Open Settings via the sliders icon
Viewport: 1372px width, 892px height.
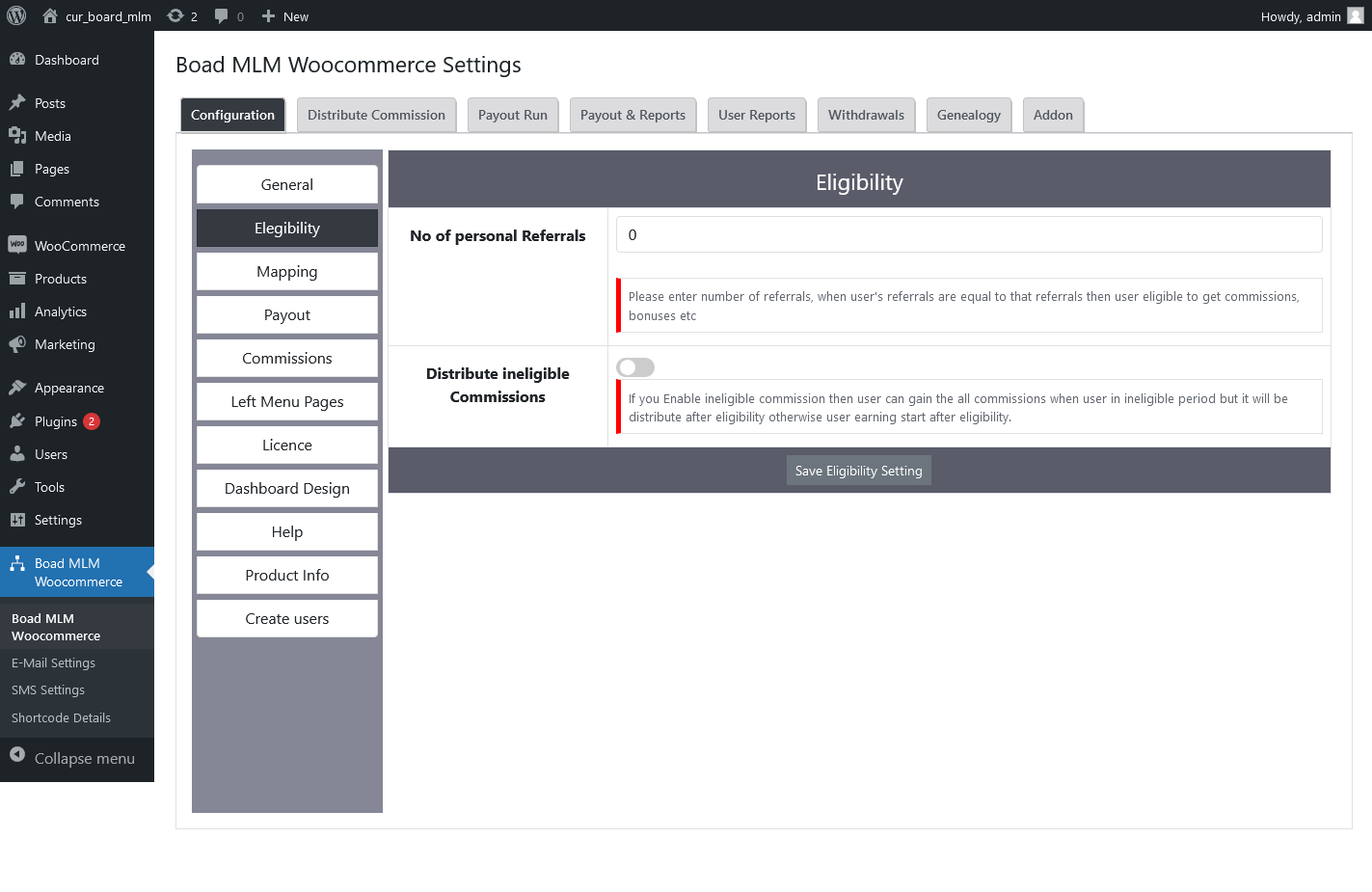pos(19,519)
